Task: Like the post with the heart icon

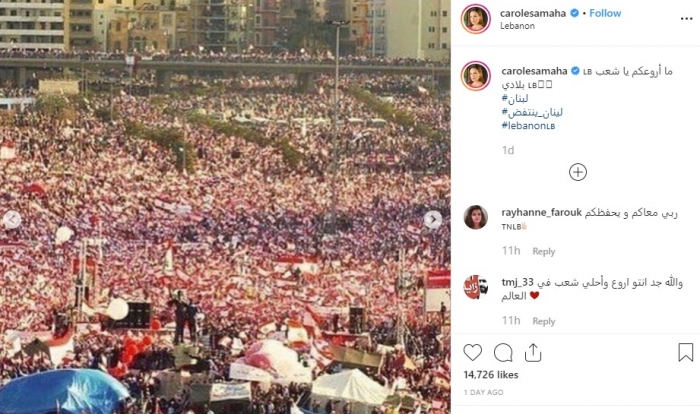Action: pos(472,352)
